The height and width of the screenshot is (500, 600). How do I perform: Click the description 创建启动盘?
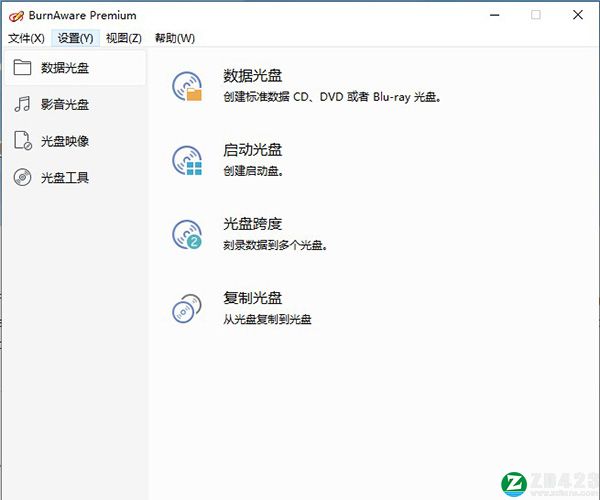coord(253,171)
